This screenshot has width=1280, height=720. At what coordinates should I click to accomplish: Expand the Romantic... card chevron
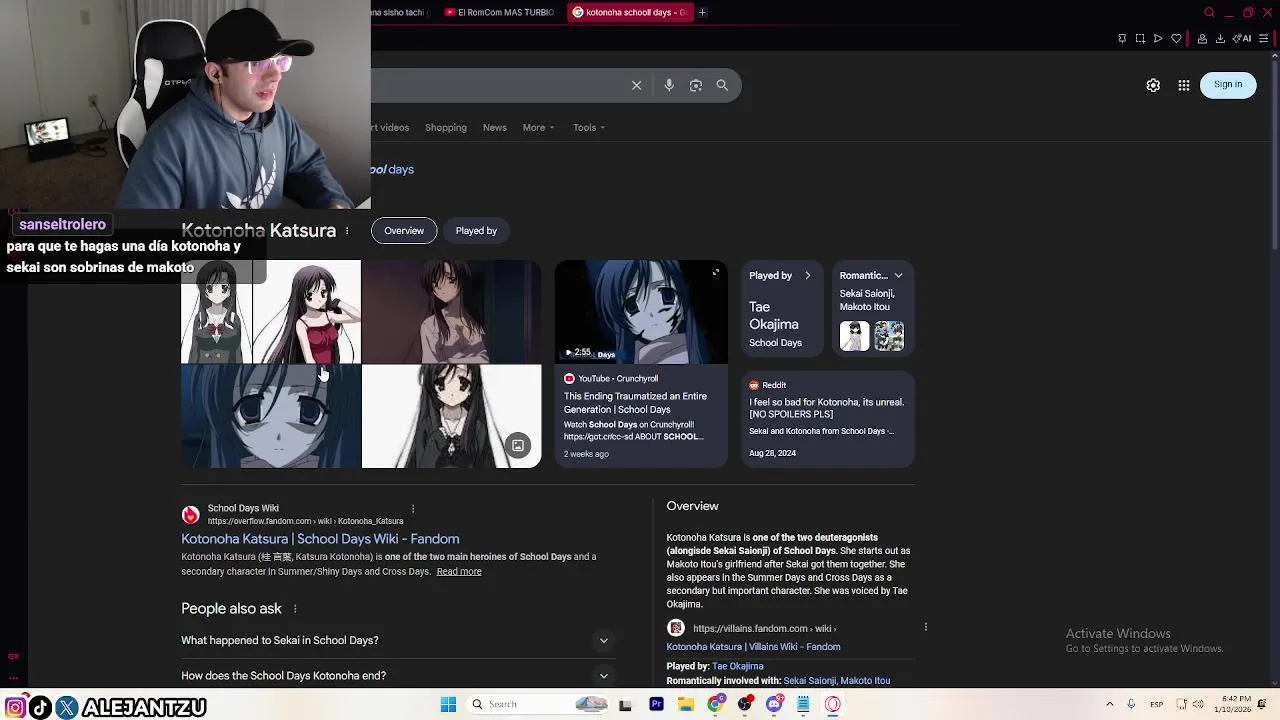coord(898,275)
